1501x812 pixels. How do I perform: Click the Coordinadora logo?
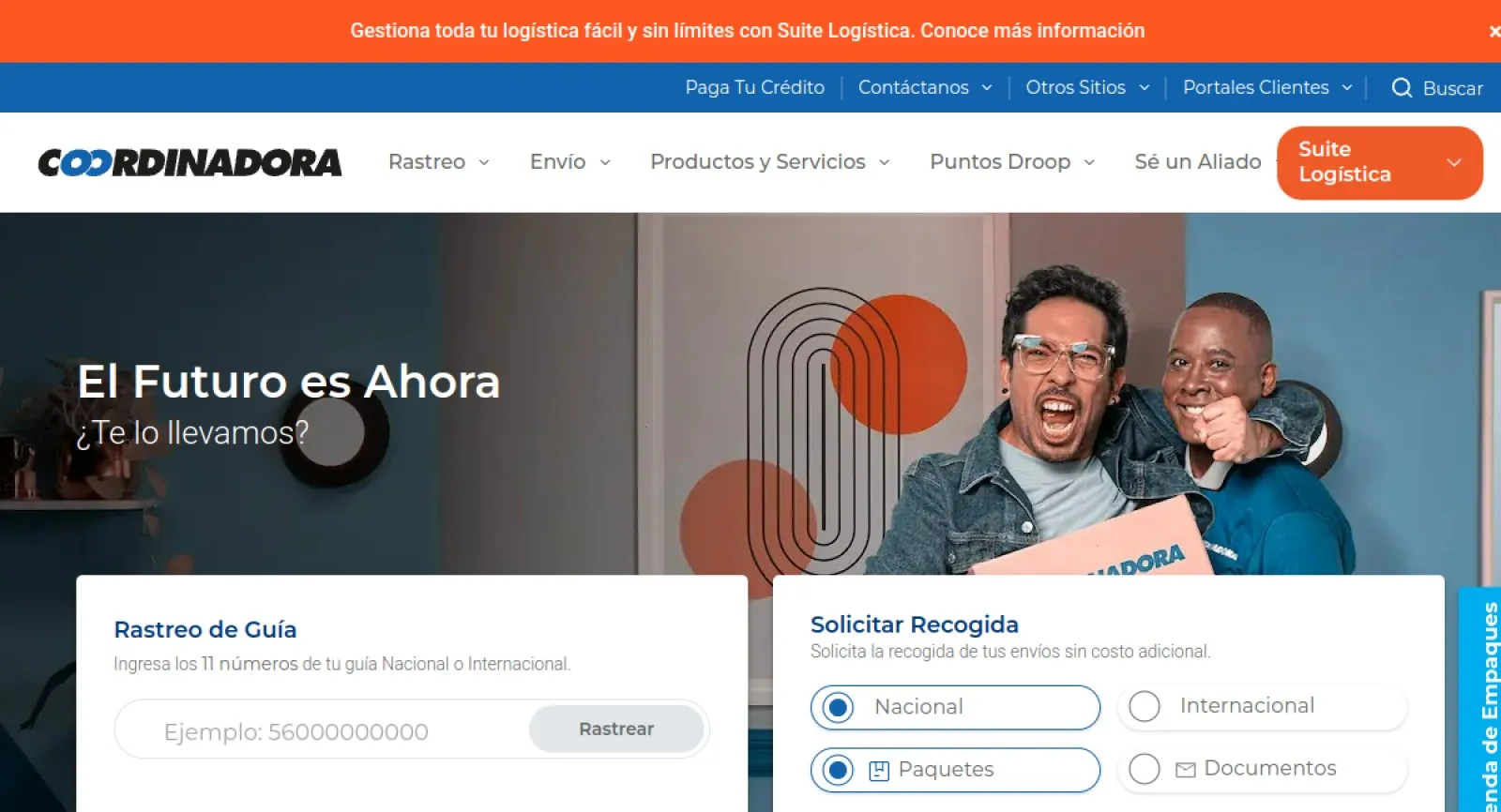pos(190,162)
